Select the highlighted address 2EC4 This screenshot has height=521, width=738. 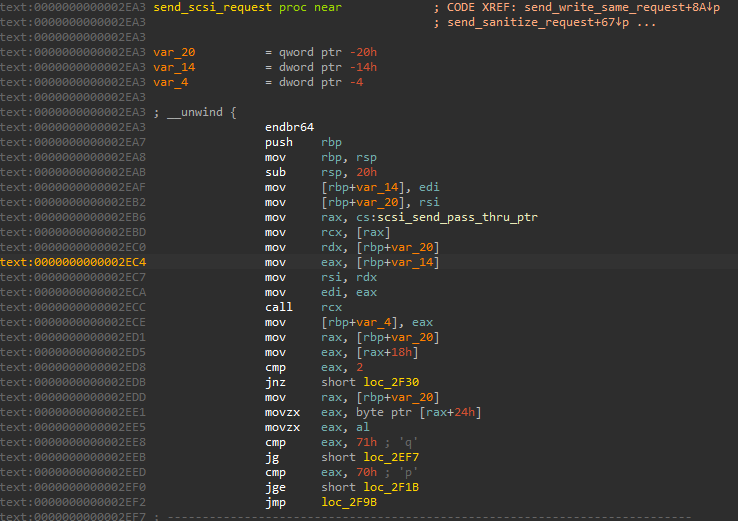73,262
